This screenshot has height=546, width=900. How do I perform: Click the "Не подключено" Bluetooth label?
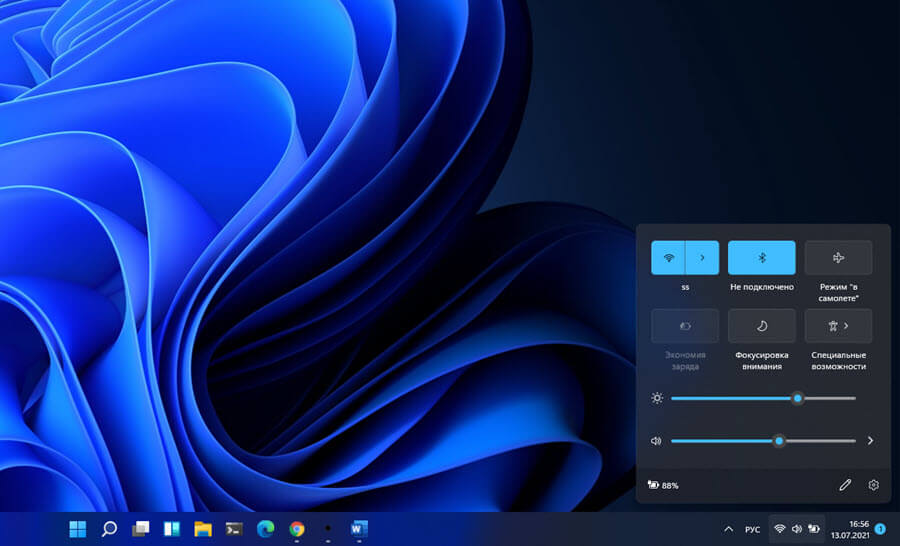pyautogui.click(x=762, y=286)
